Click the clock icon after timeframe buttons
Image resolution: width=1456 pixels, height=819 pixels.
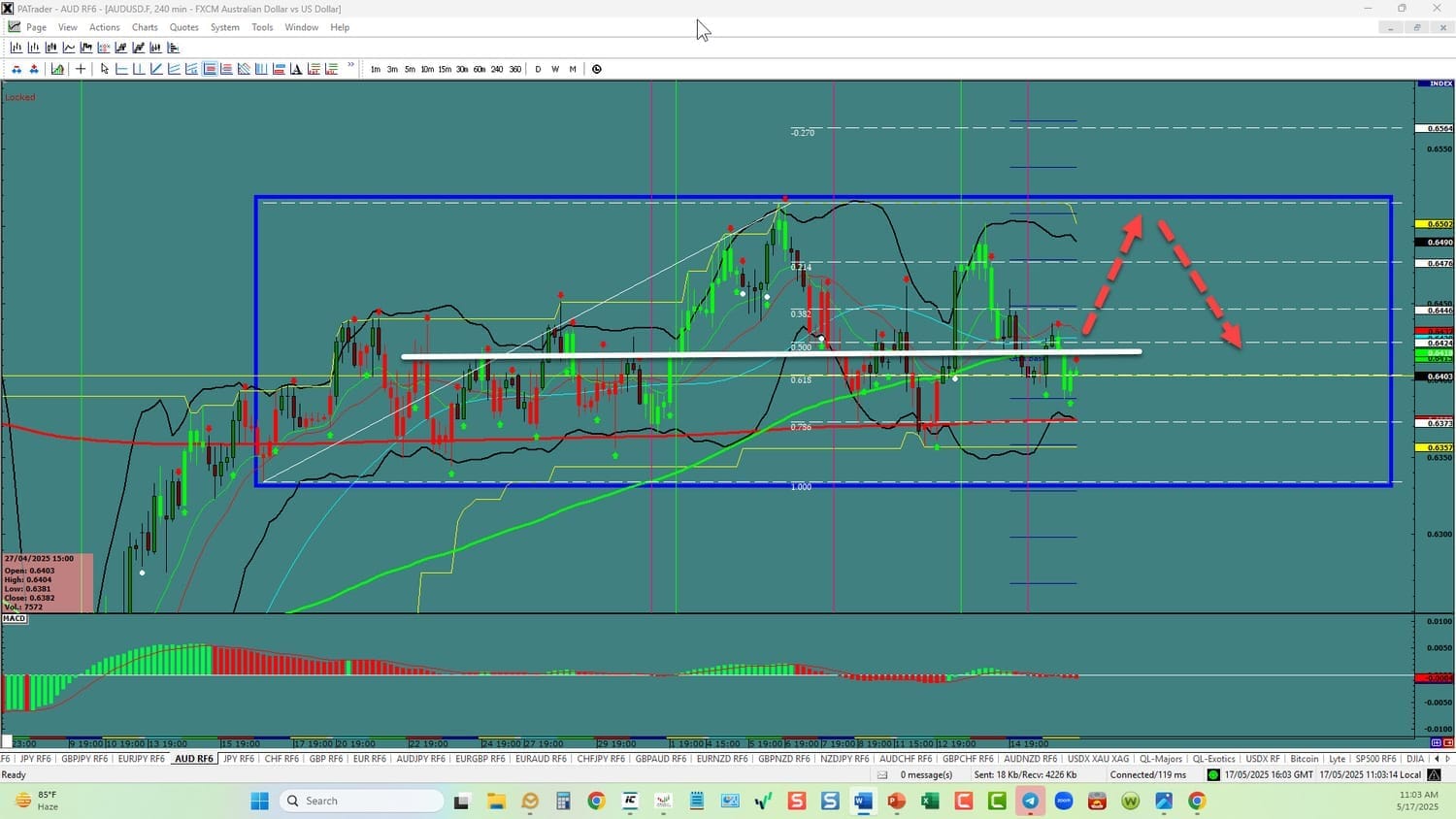click(x=597, y=69)
